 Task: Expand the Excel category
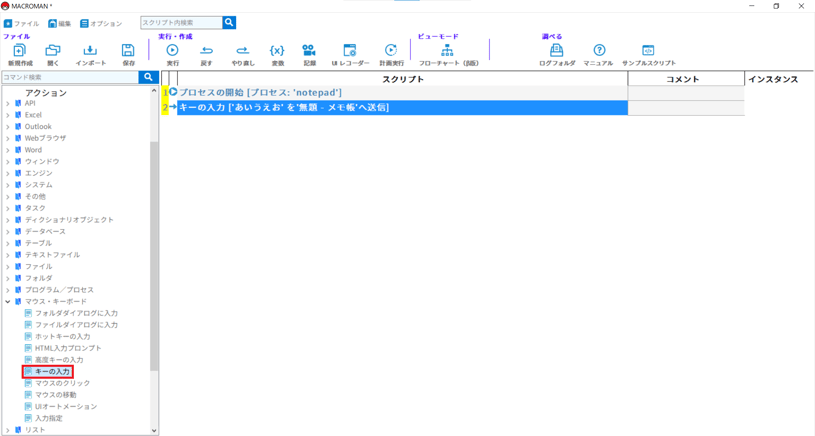pyautogui.click(x=7, y=115)
